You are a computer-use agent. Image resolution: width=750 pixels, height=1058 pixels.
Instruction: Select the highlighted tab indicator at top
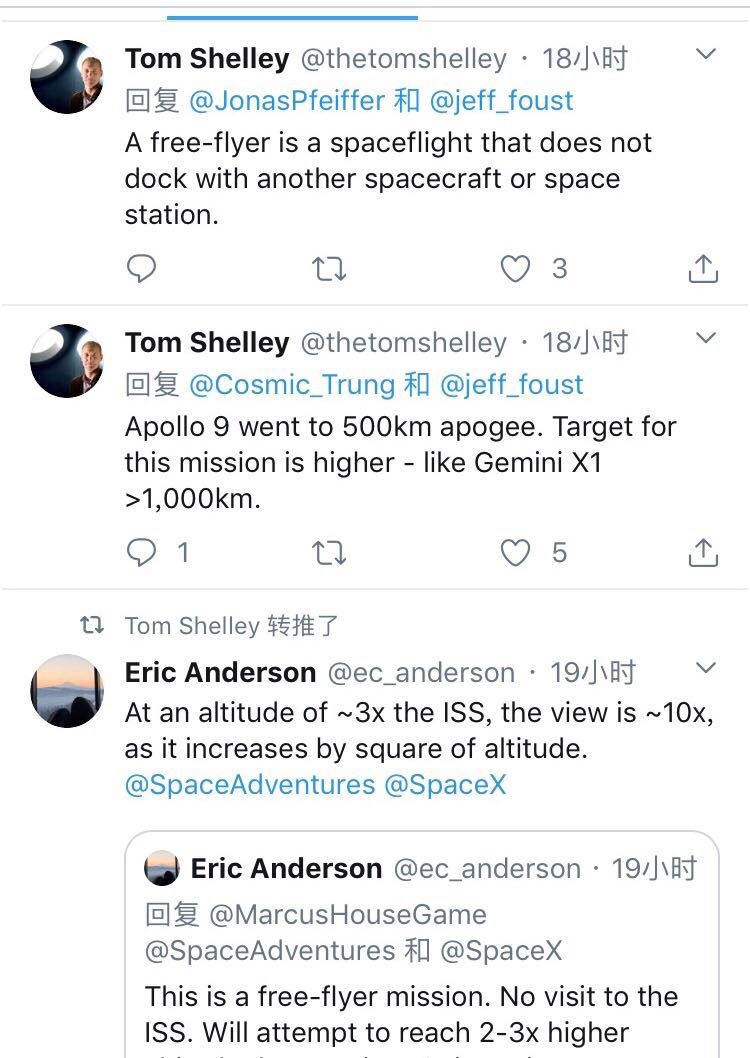tap(292, 16)
